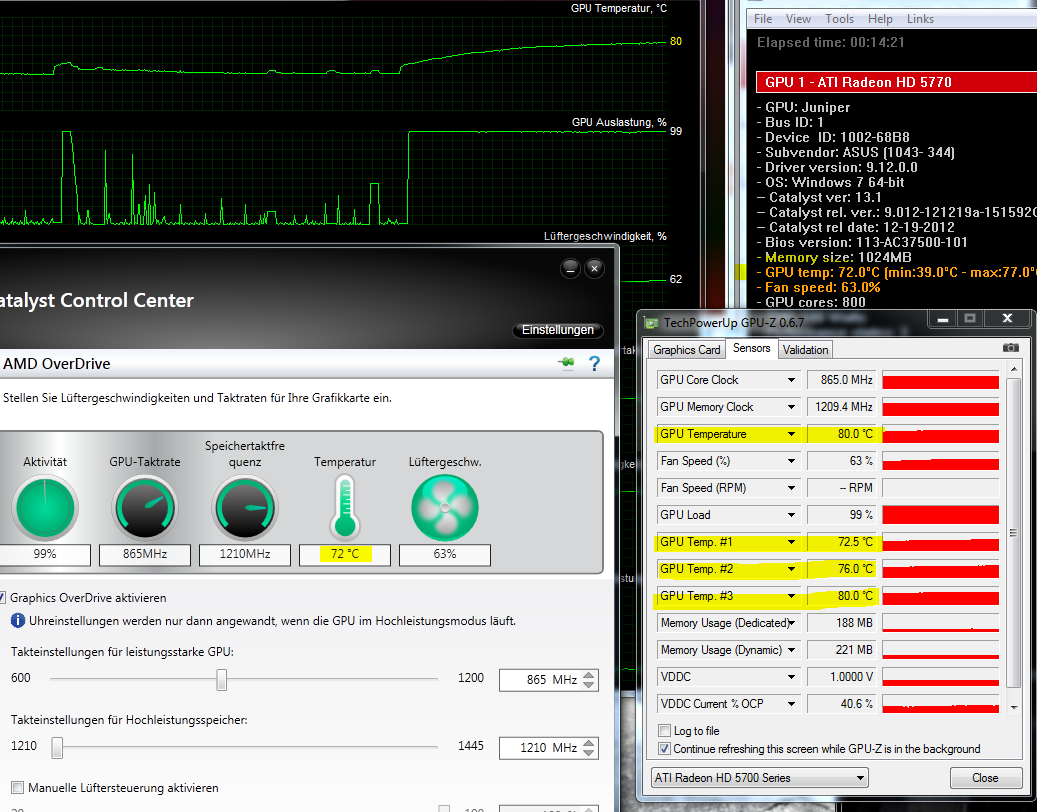Open GPU Temperature sensor dropdown
1037x812 pixels.
click(x=791, y=434)
